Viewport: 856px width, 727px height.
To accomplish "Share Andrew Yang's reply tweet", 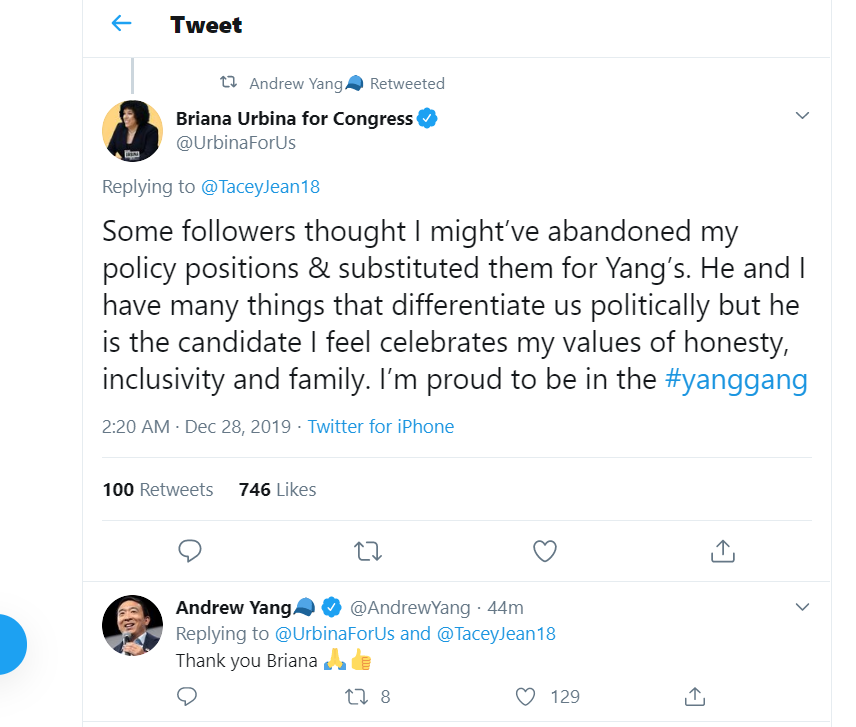I will click(695, 696).
